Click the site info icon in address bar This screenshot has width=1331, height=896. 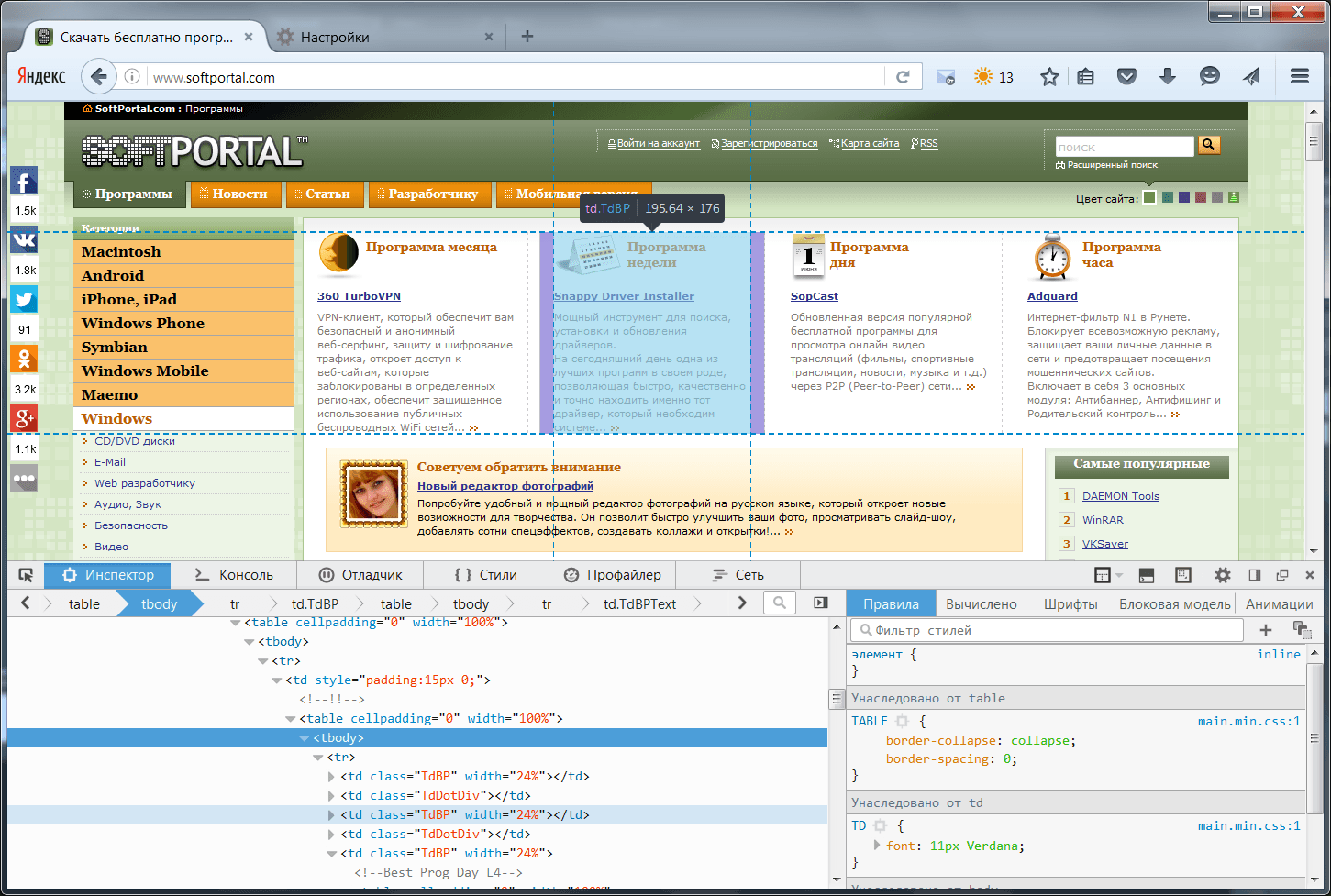[132, 77]
